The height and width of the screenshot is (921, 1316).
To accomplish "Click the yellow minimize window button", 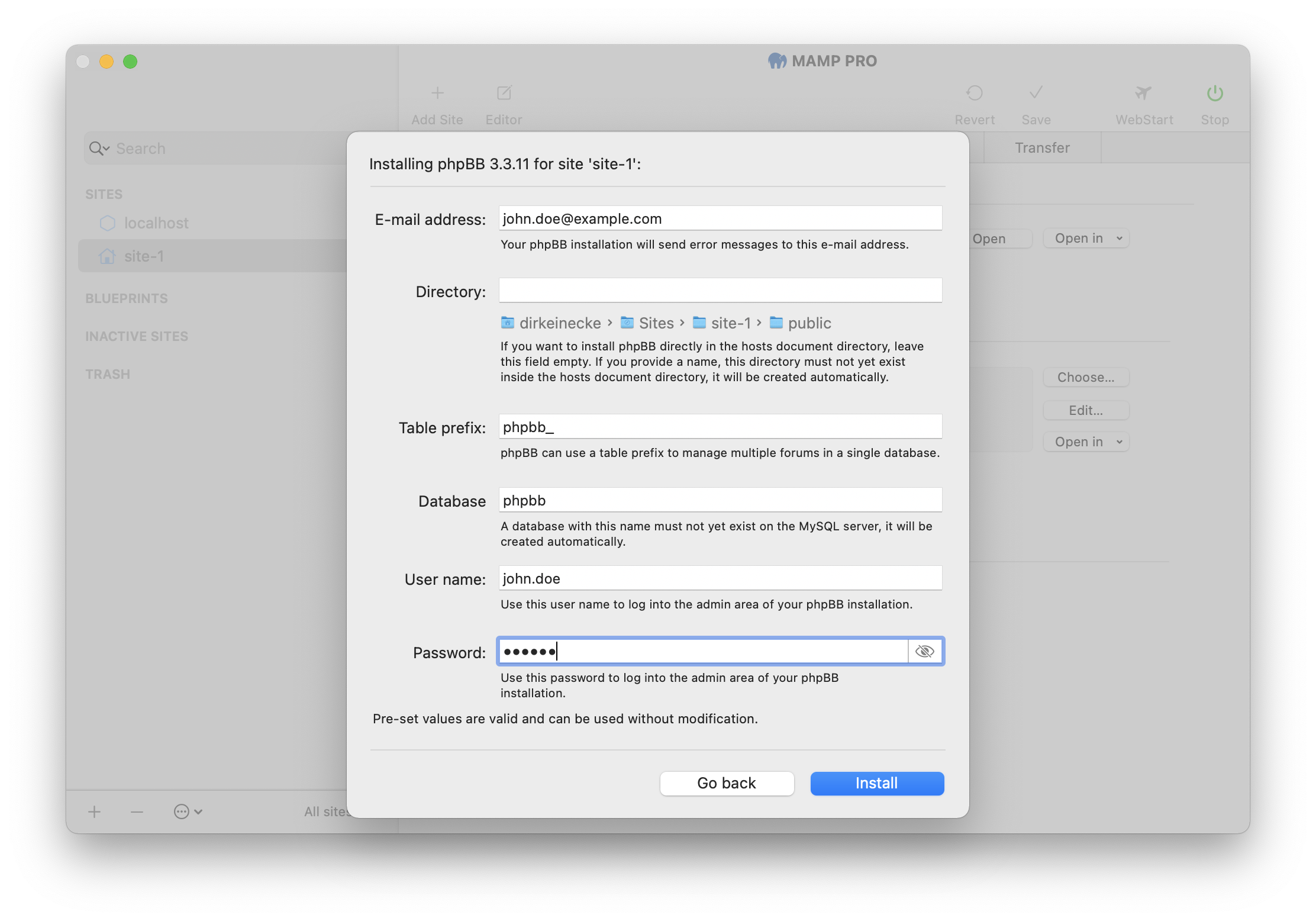I will tap(107, 62).
